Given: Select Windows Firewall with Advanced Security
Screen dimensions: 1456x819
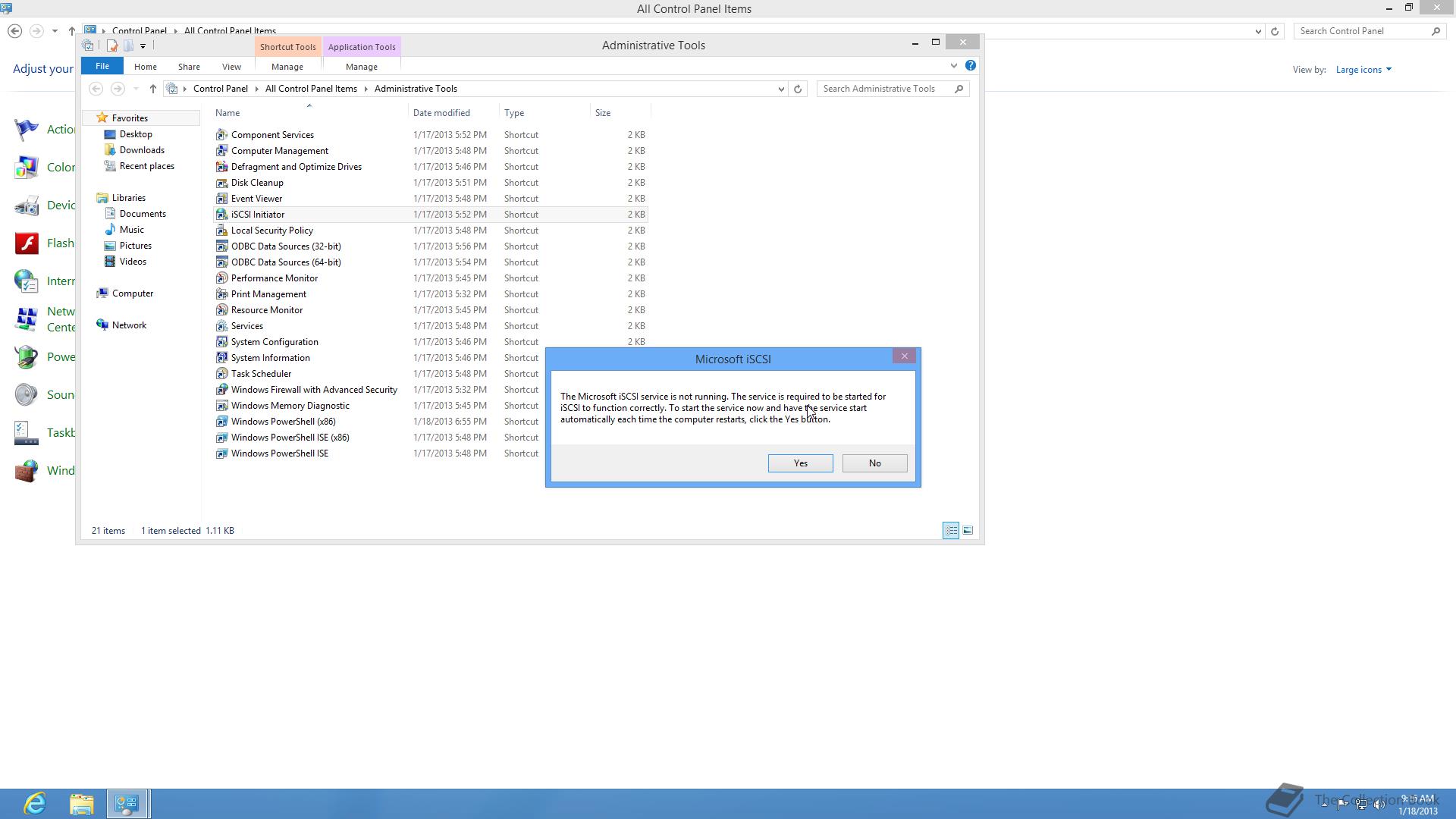Looking at the screenshot, I should pyautogui.click(x=314, y=390).
